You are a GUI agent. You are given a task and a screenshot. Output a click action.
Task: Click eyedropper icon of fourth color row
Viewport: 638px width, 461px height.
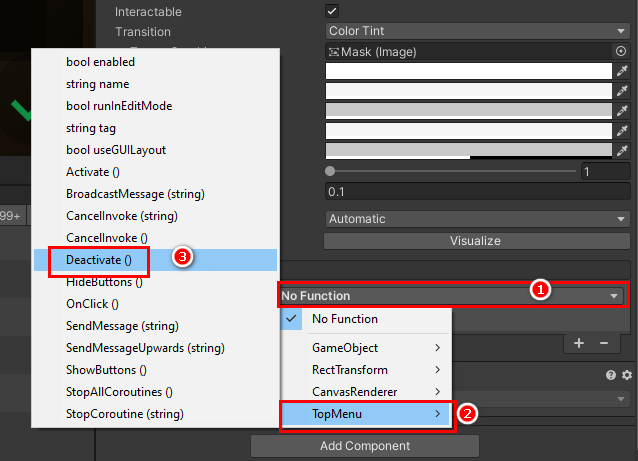click(x=622, y=131)
